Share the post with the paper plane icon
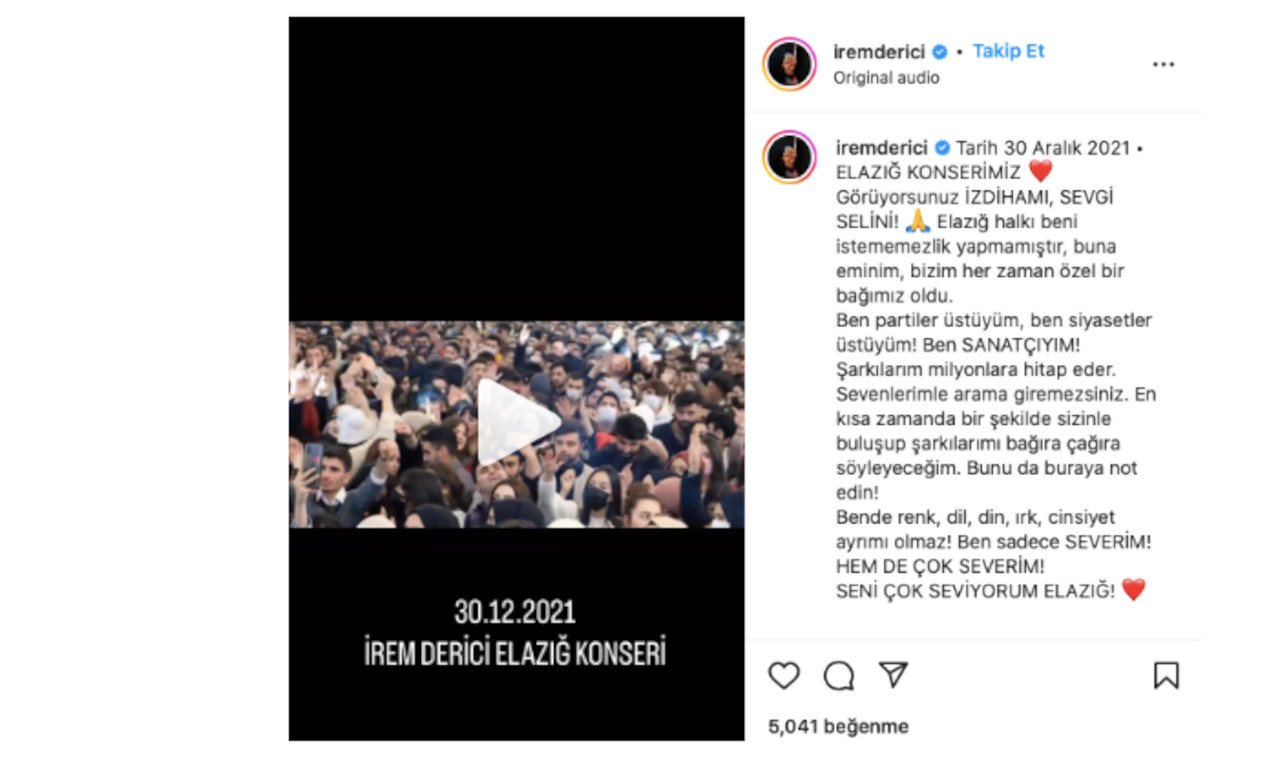 coord(893,675)
